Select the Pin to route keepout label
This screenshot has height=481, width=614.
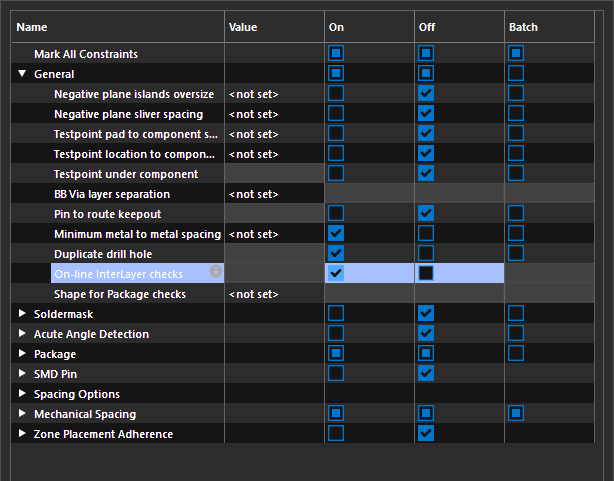[108, 214]
